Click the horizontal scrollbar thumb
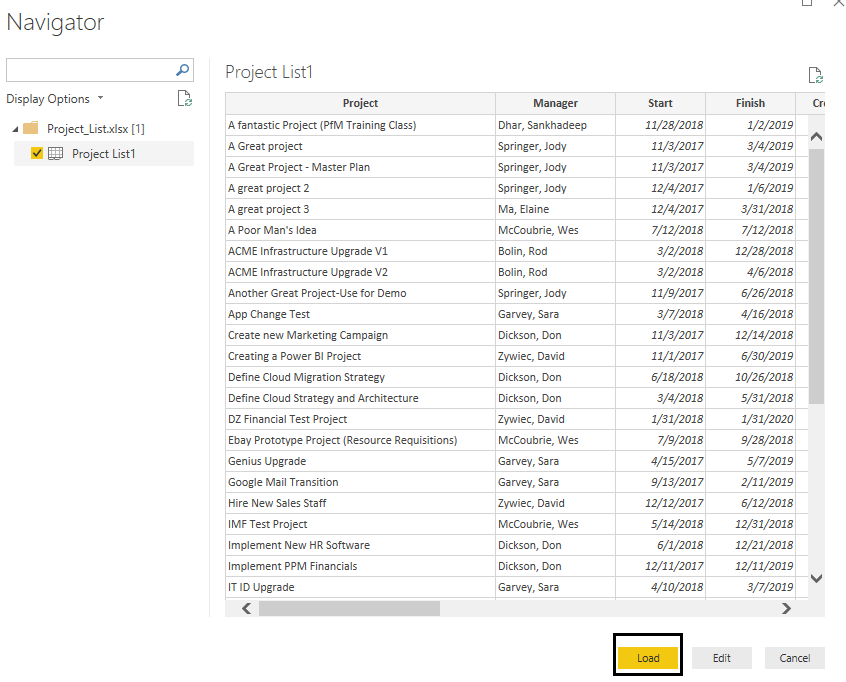 point(348,608)
